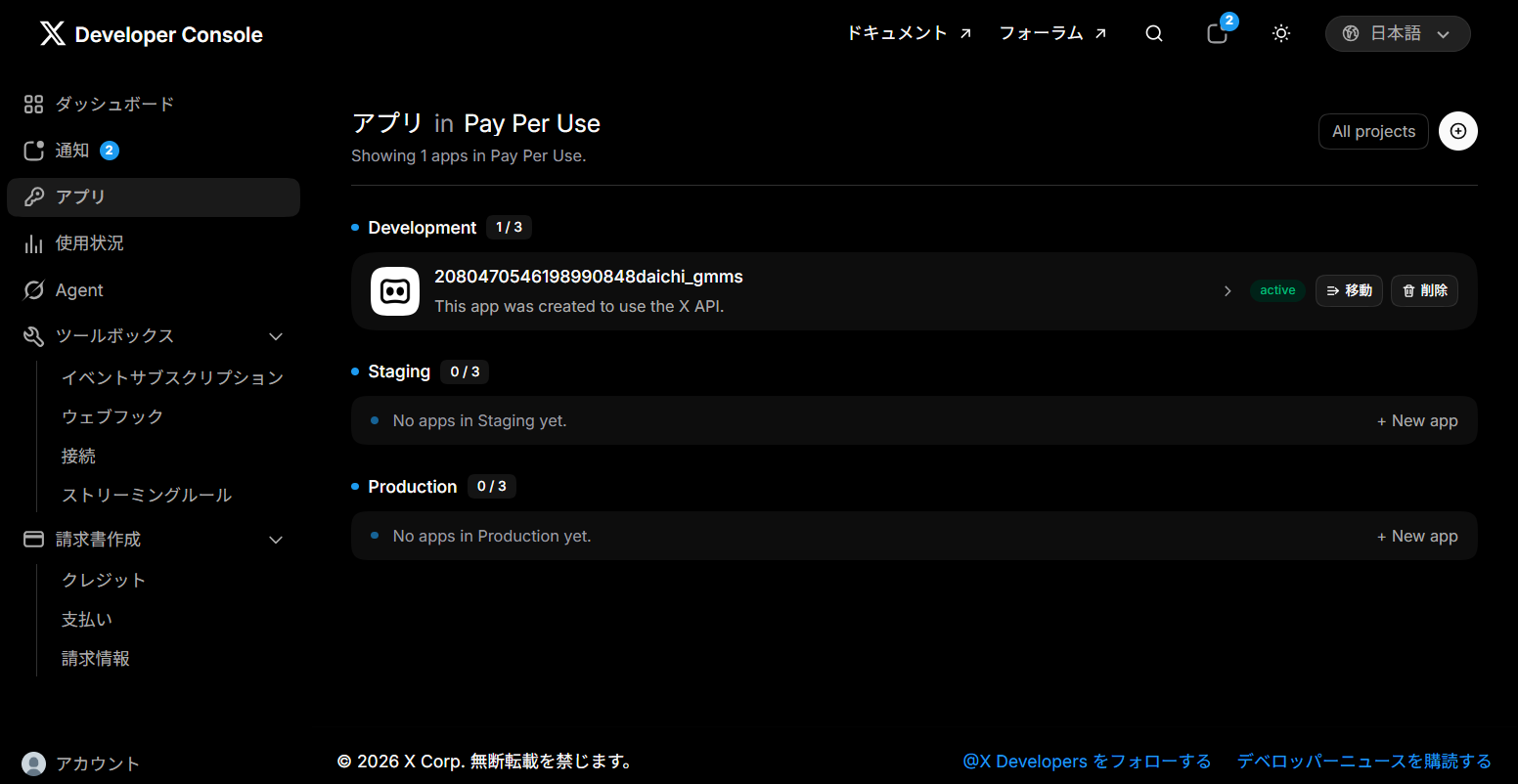The image size is (1518, 784).
Task: Click the 請求書作成 menu label
Action: [x=98, y=540]
